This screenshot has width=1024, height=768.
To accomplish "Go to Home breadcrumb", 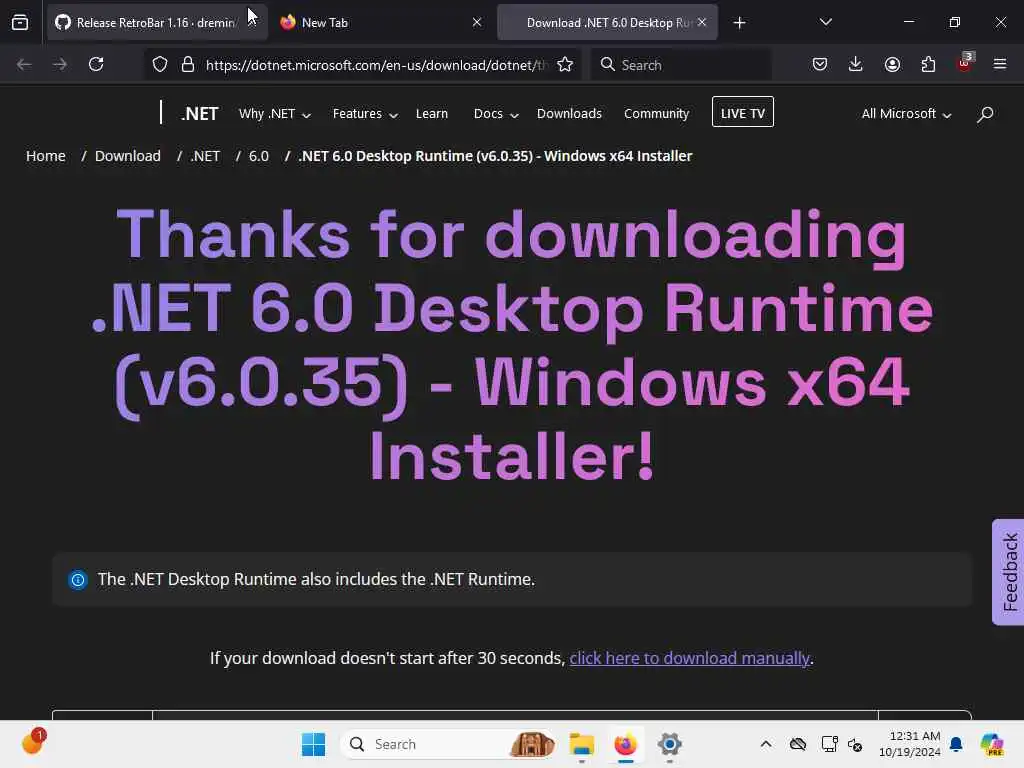I will (46, 156).
